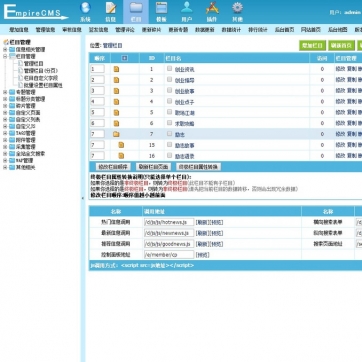Tick the checkbox for row ID 3
Image resolution: width=362 pixels, height=362 pixels.
[169, 90]
